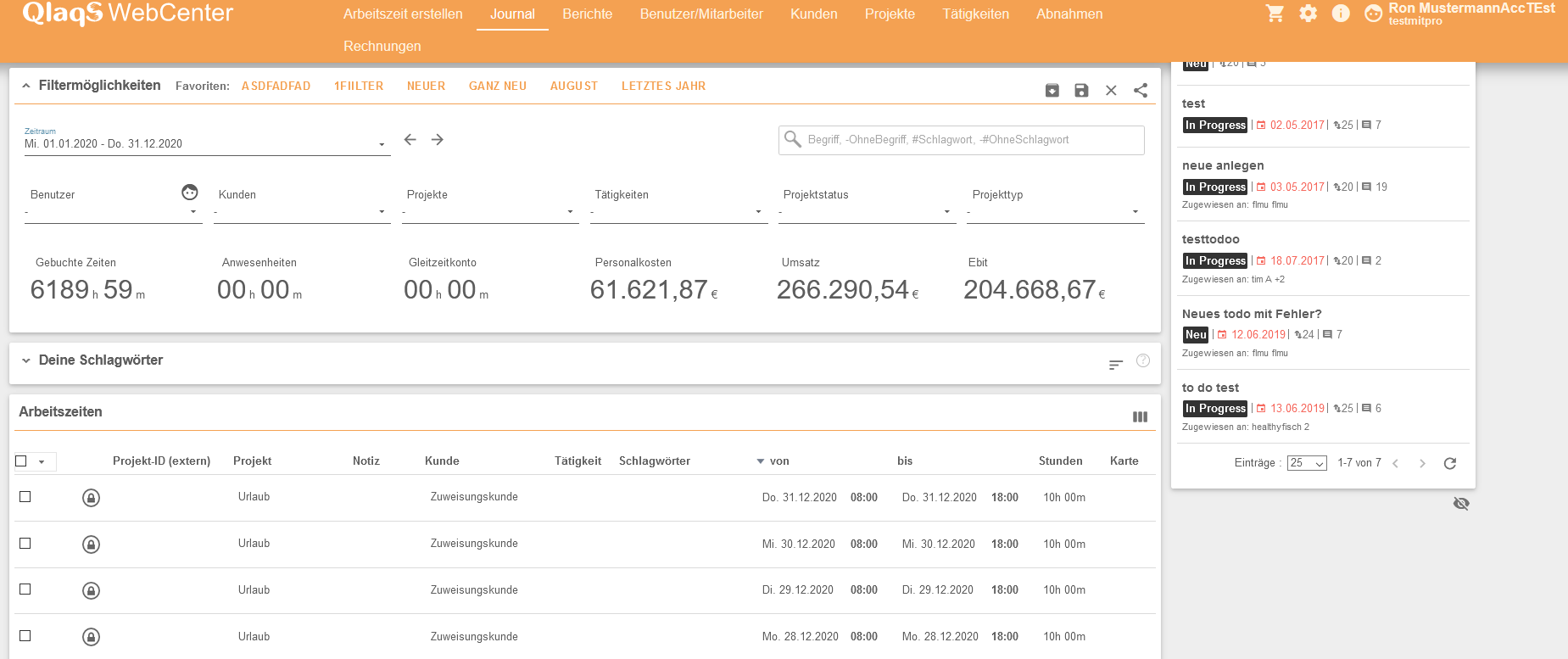1568x659 pixels.
Task: Sort by von column arrow
Action: [x=760, y=461]
